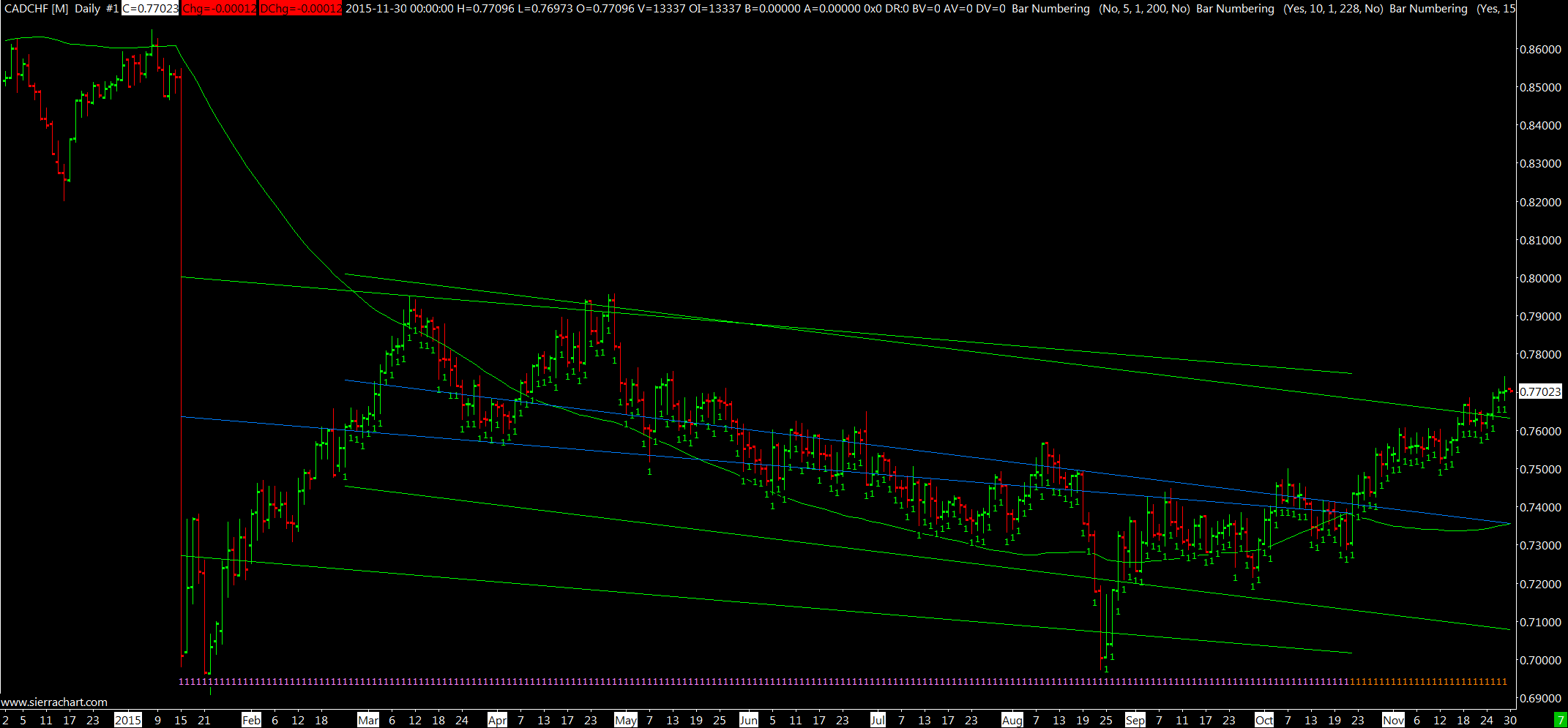Click the 0.71000 price axis label

point(1540,622)
